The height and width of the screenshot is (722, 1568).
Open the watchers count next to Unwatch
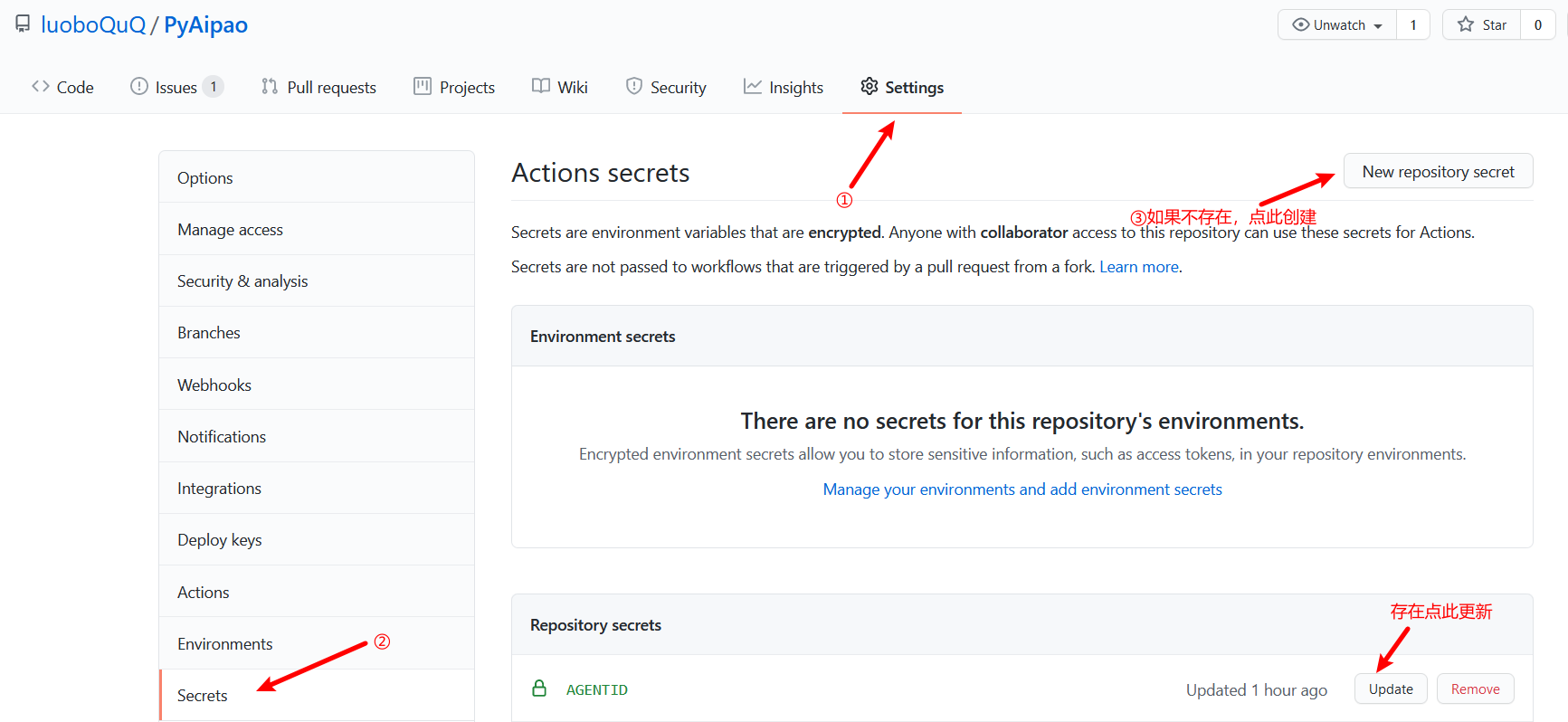[x=1413, y=25]
